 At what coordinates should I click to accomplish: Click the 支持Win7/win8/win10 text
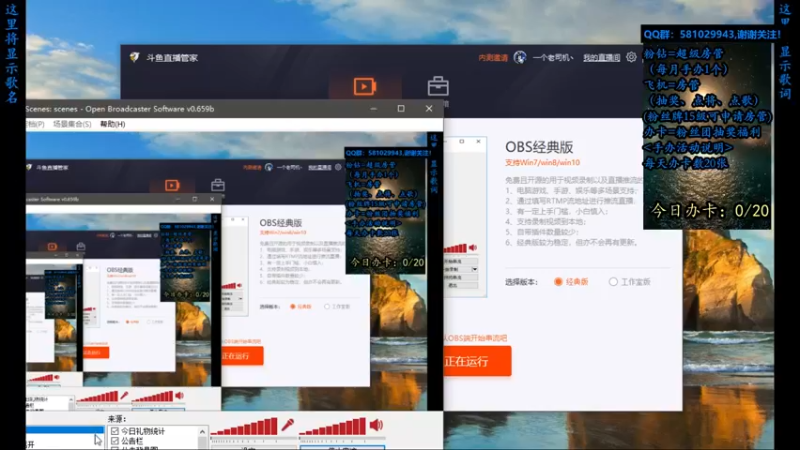tap(542, 163)
